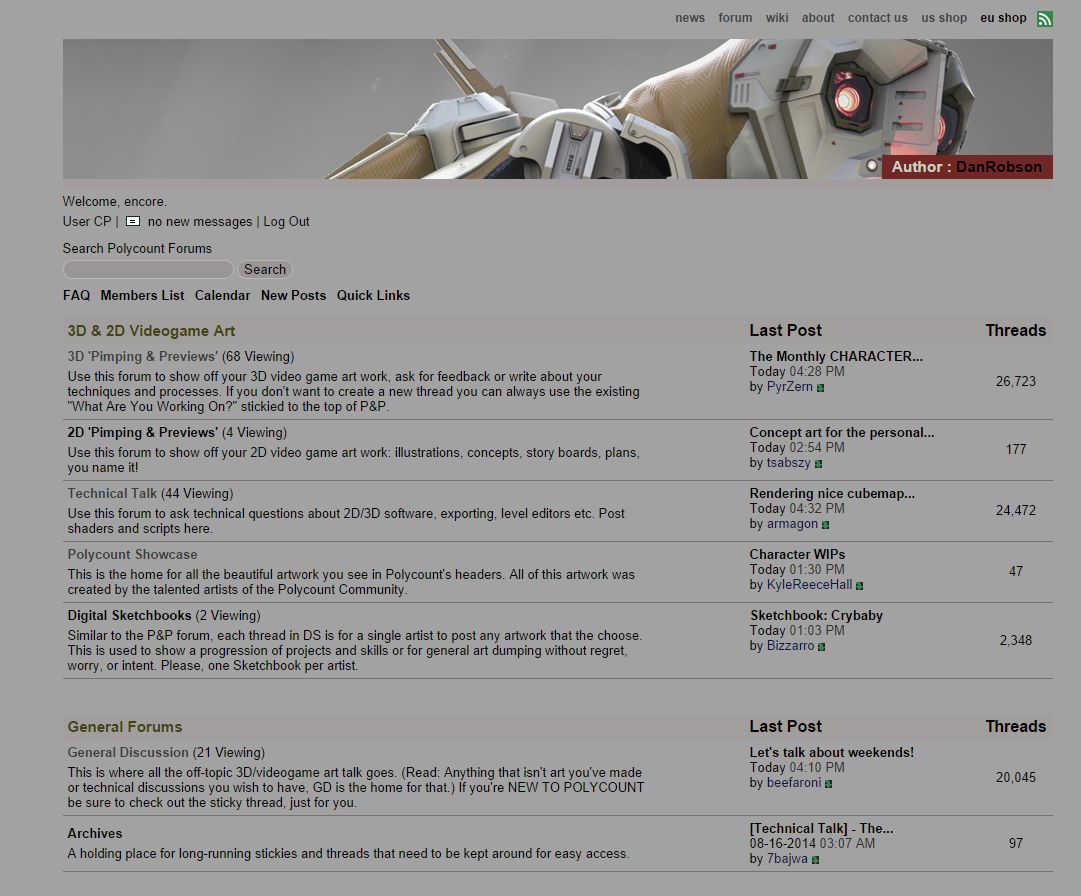Open the Polycount Showcase forum

pos(132,554)
